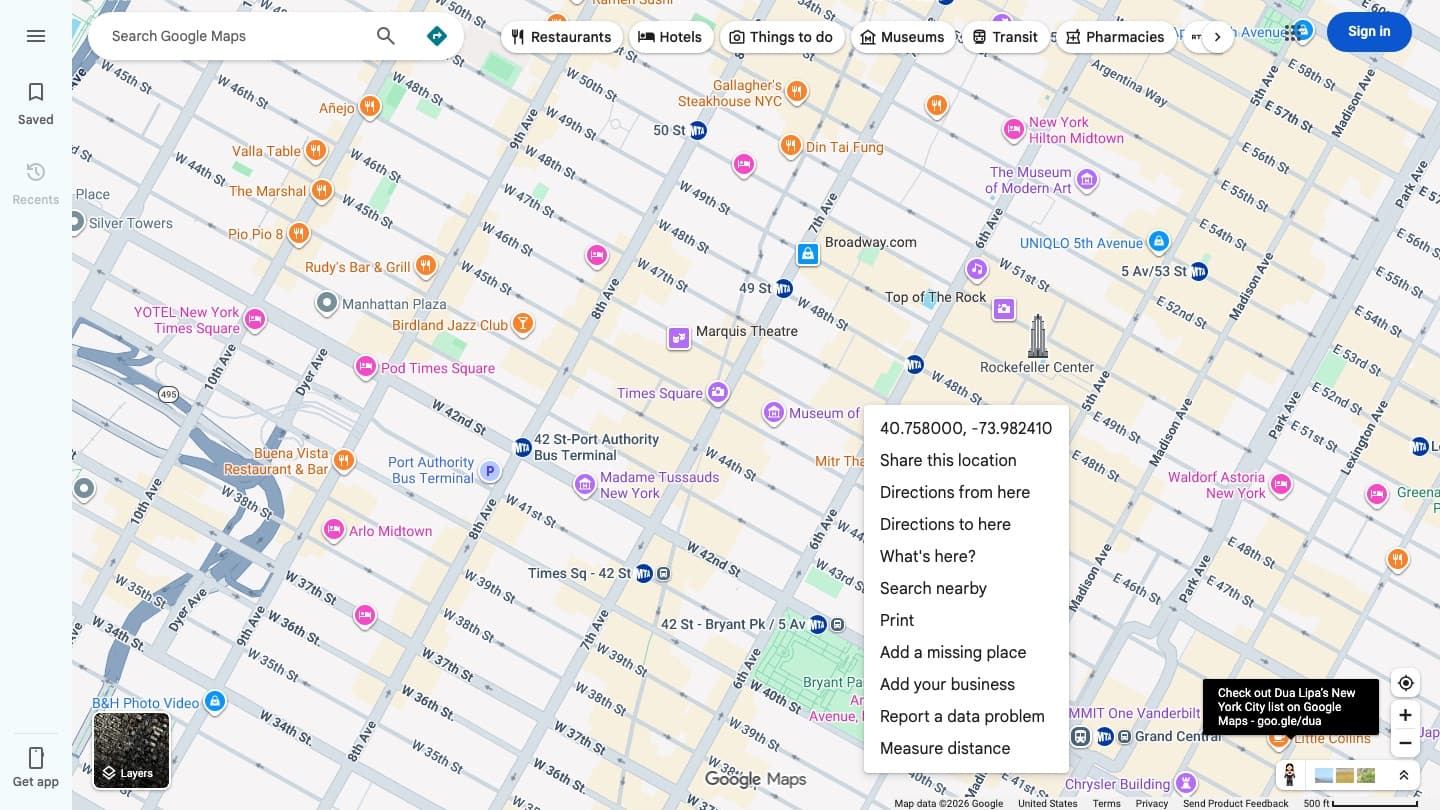Open the hamburger main menu
Viewport: 1440px width, 810px height.
[x=36, y=36]
